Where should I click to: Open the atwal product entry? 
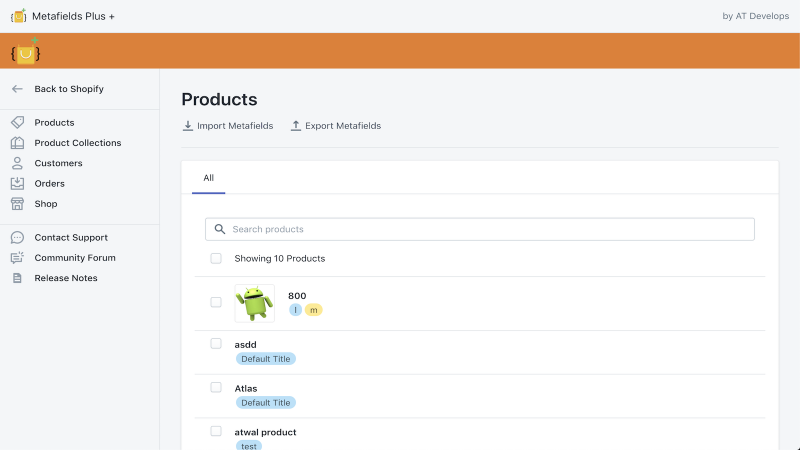point(265,432)
